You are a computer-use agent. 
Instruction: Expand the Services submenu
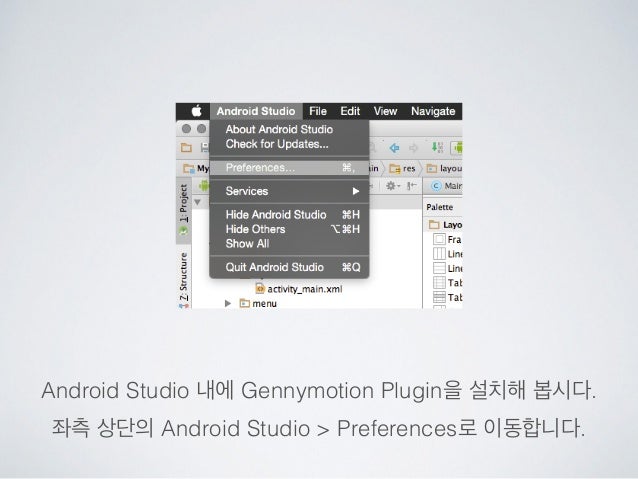(x=289, y=191)
